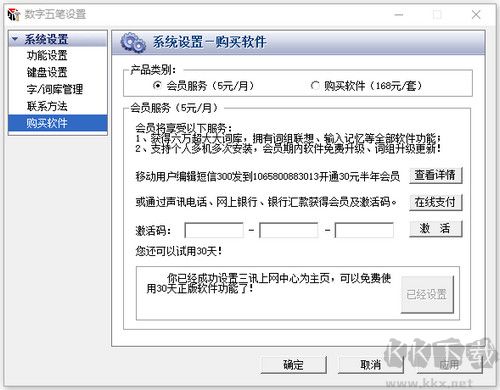500x390 pixels.
Task: Collapse the 系统设置 tree arrow
Action: (15, 39)
